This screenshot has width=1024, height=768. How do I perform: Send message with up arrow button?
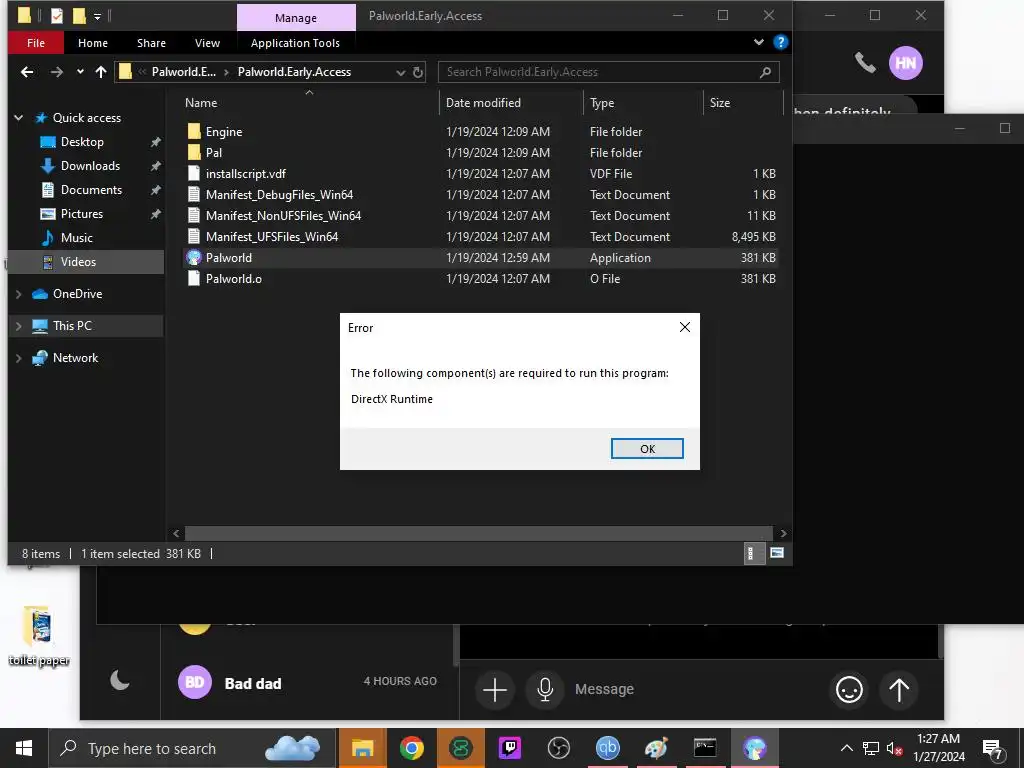[899, 690]
